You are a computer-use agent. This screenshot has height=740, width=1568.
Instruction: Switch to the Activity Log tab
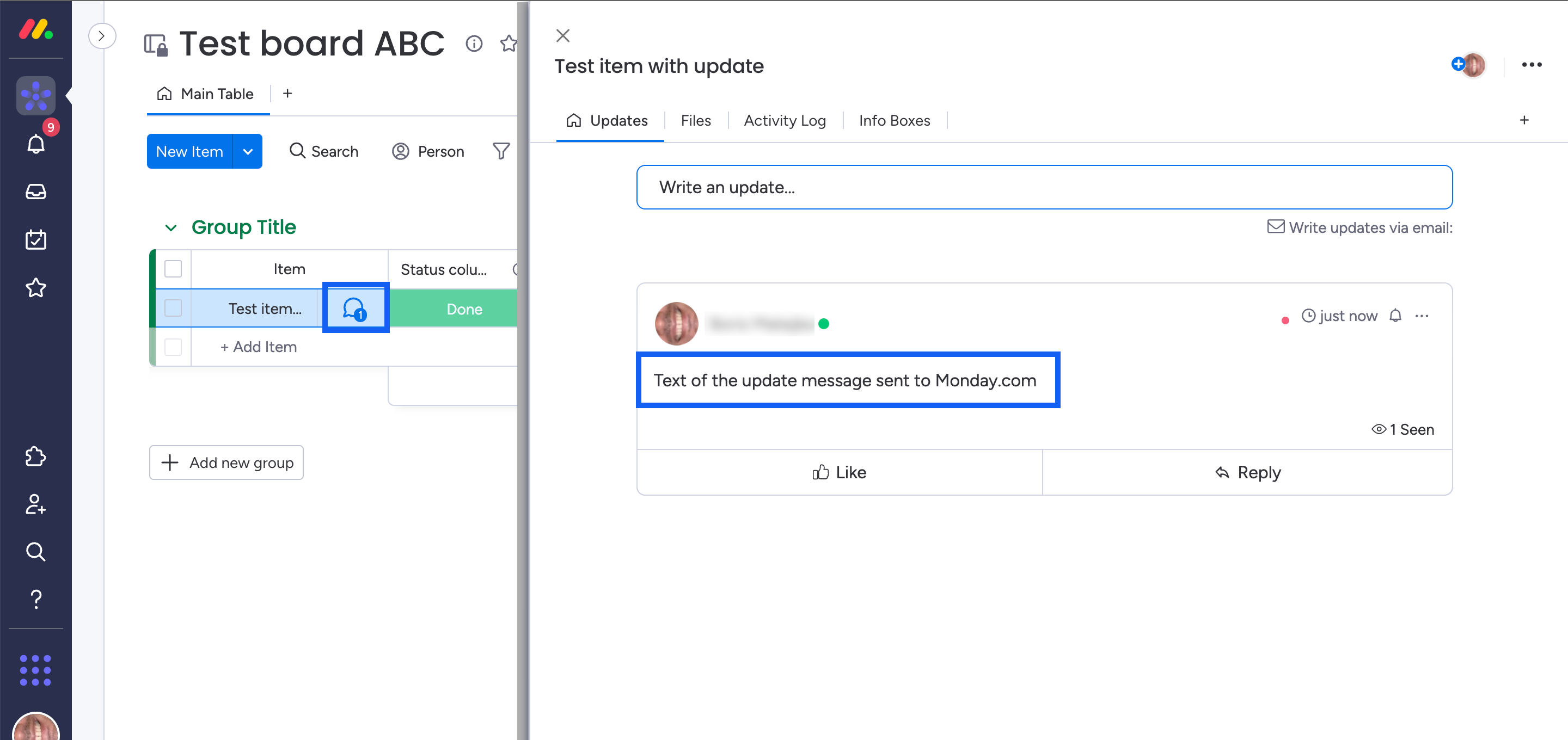[x=784, y=120]
